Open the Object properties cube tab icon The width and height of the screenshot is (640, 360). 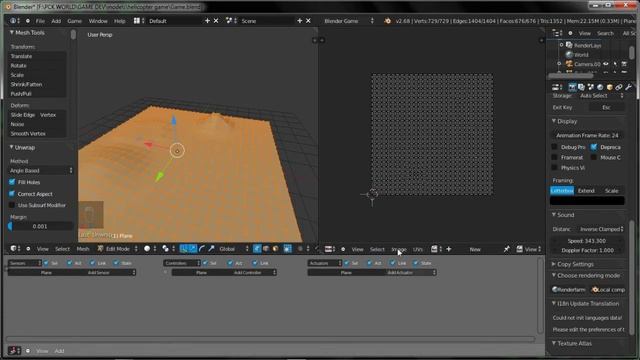coord(609,87)
